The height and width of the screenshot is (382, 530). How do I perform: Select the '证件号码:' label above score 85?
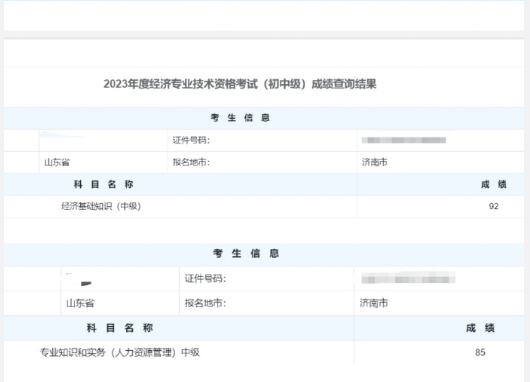click(205, 279)
